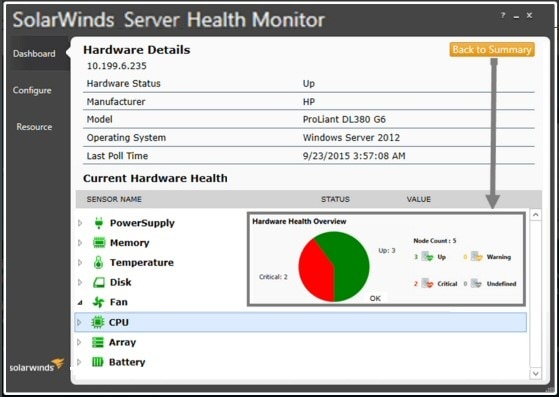Click the Hardware Status value Up
Image resolution: width=559 pixels, height=397 pixels.
[x=309, y=84]
